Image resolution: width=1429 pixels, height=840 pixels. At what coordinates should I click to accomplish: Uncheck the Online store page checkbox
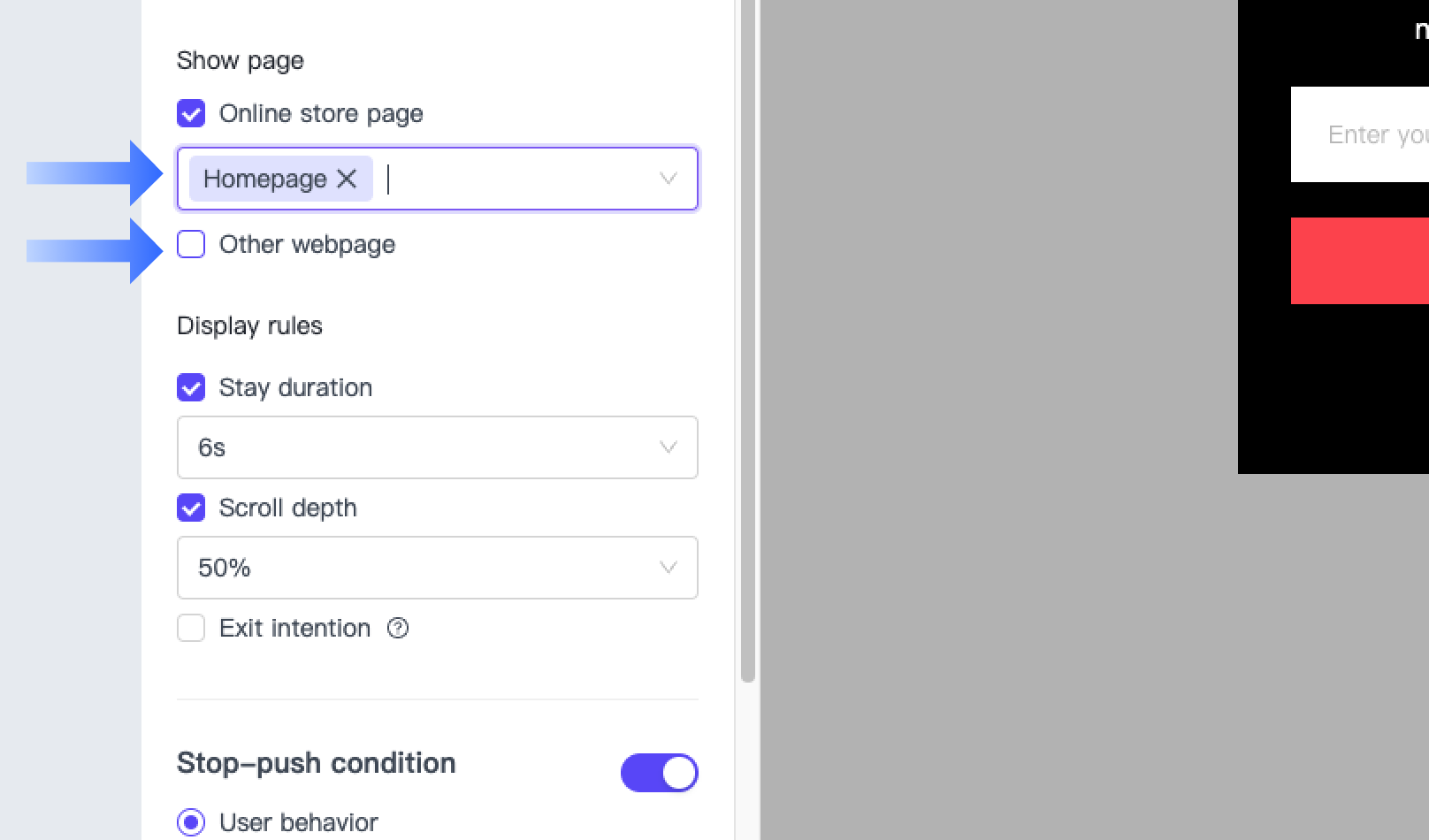191,113
